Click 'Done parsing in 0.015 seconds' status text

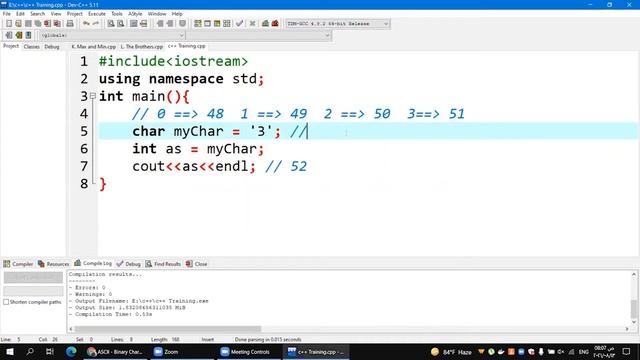(x=268, y=340)
